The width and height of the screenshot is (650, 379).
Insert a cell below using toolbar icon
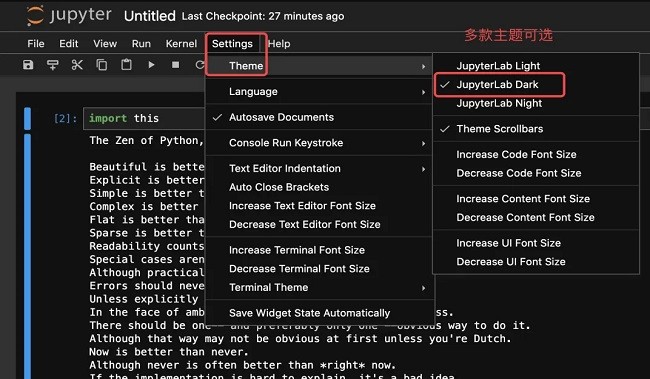[52, 65]
